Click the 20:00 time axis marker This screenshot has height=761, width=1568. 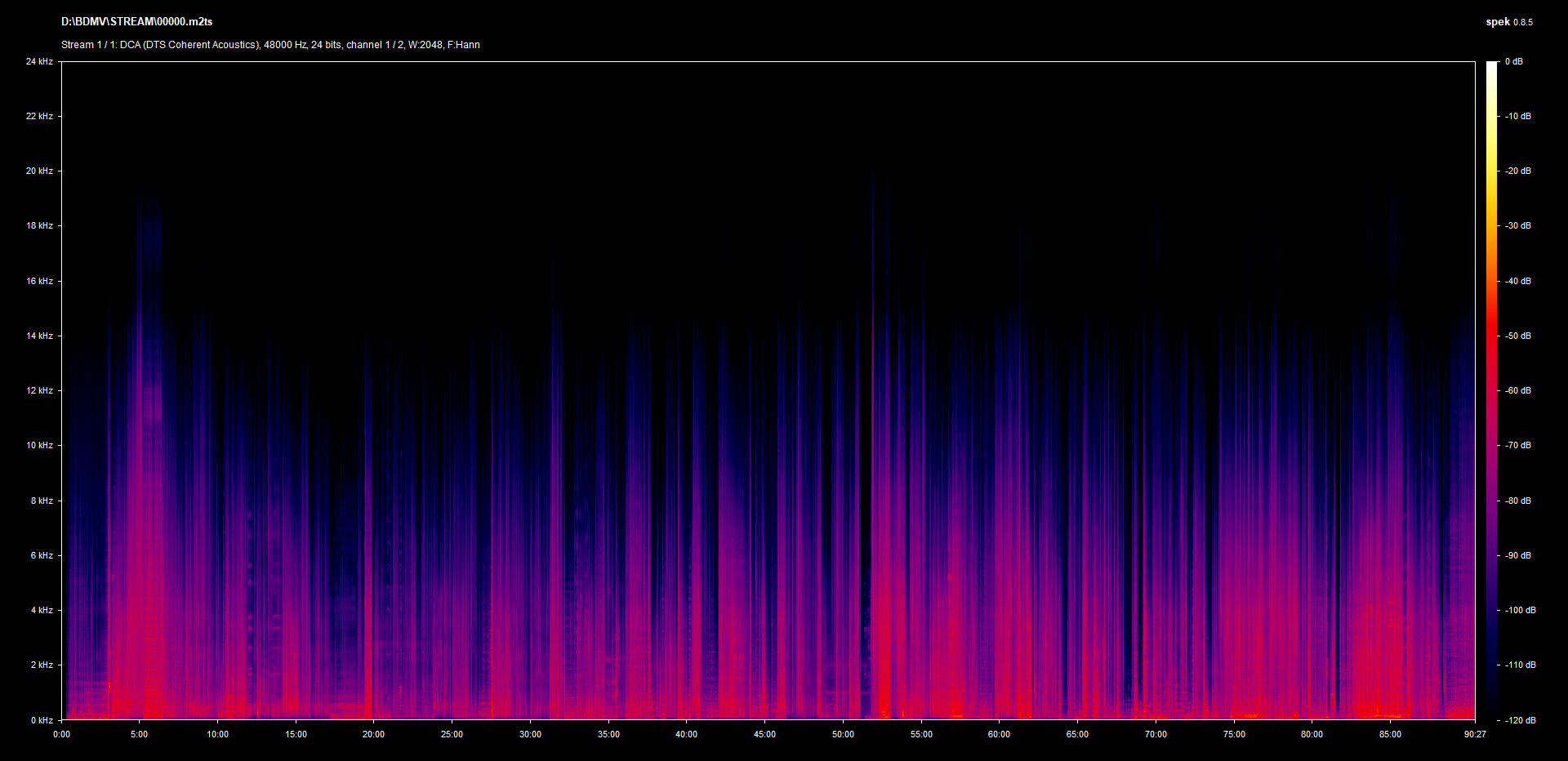(373, 734)
